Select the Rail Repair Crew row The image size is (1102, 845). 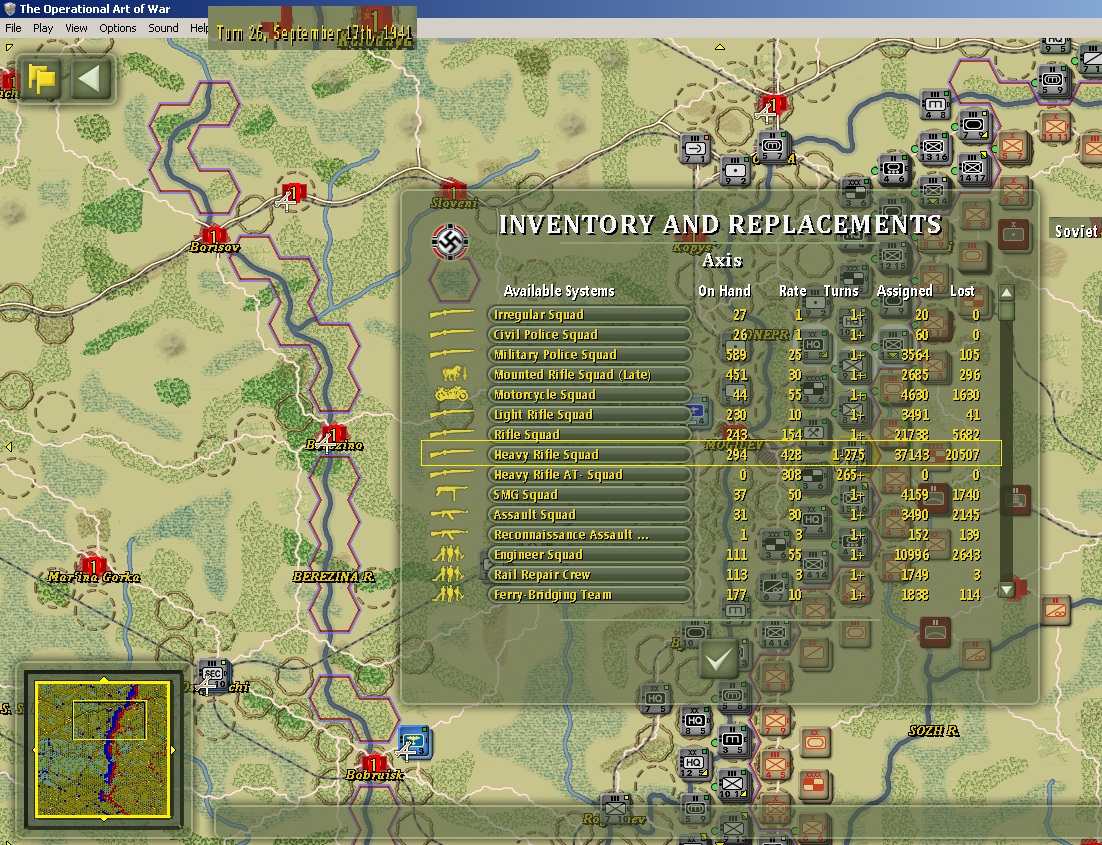point(710,575)
